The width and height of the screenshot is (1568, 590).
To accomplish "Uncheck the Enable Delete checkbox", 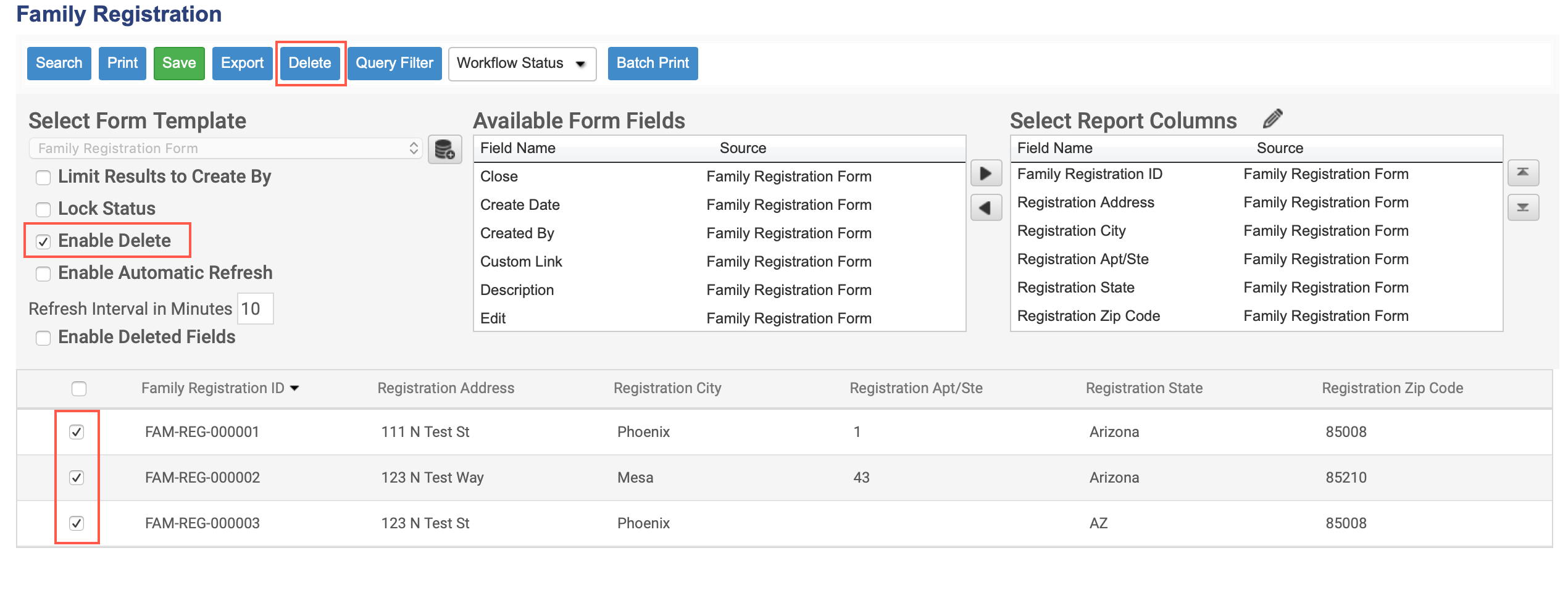I will 43,241.
